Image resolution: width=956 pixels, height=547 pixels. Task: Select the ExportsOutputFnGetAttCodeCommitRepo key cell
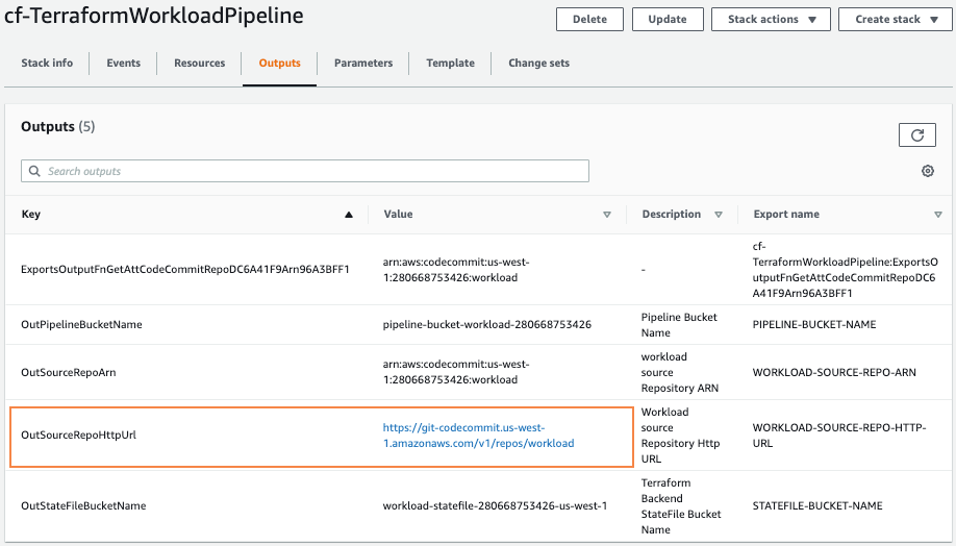(185, 270)
